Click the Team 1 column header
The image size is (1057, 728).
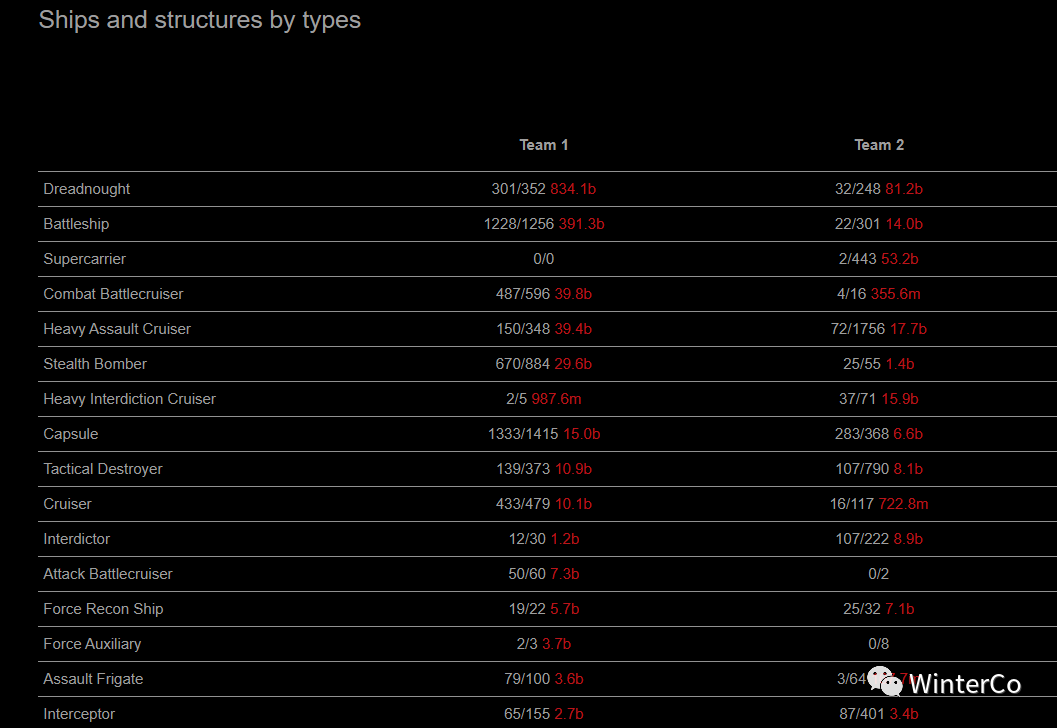point(543,145)
